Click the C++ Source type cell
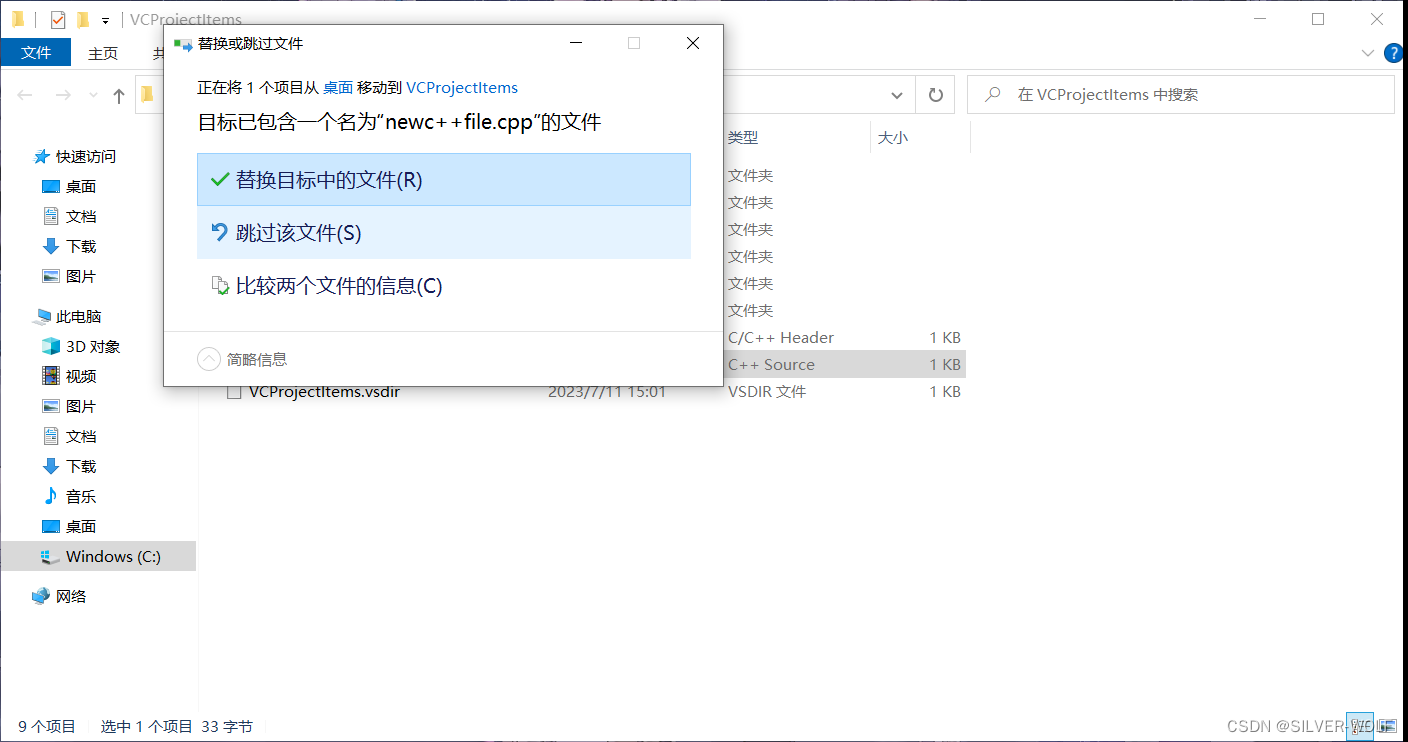Screen dimensions: 1408x742 click(771, 365)
